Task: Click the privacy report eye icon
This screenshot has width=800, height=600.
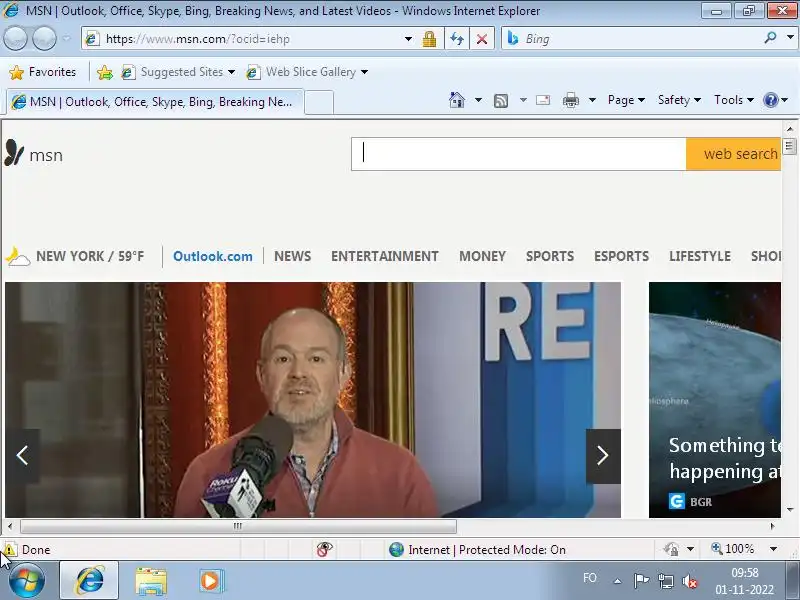Action: pos(324,549)
